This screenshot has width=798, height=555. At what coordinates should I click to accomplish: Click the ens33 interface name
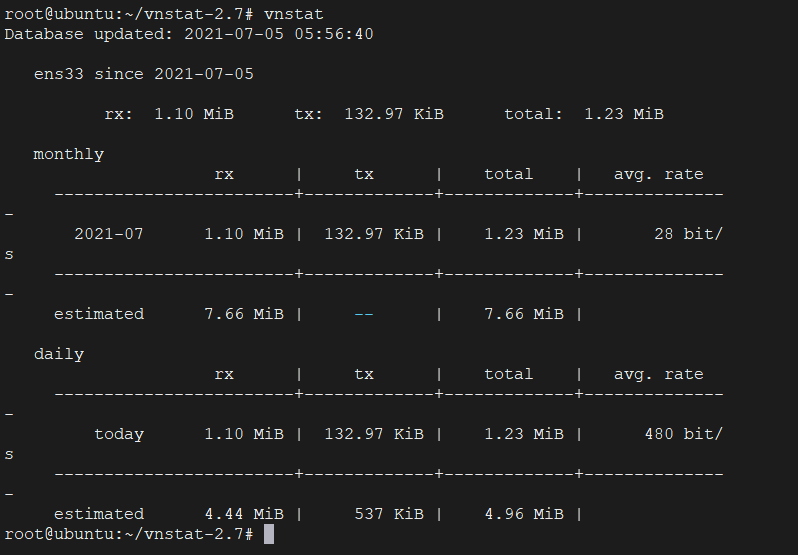[x=59, y=74]
